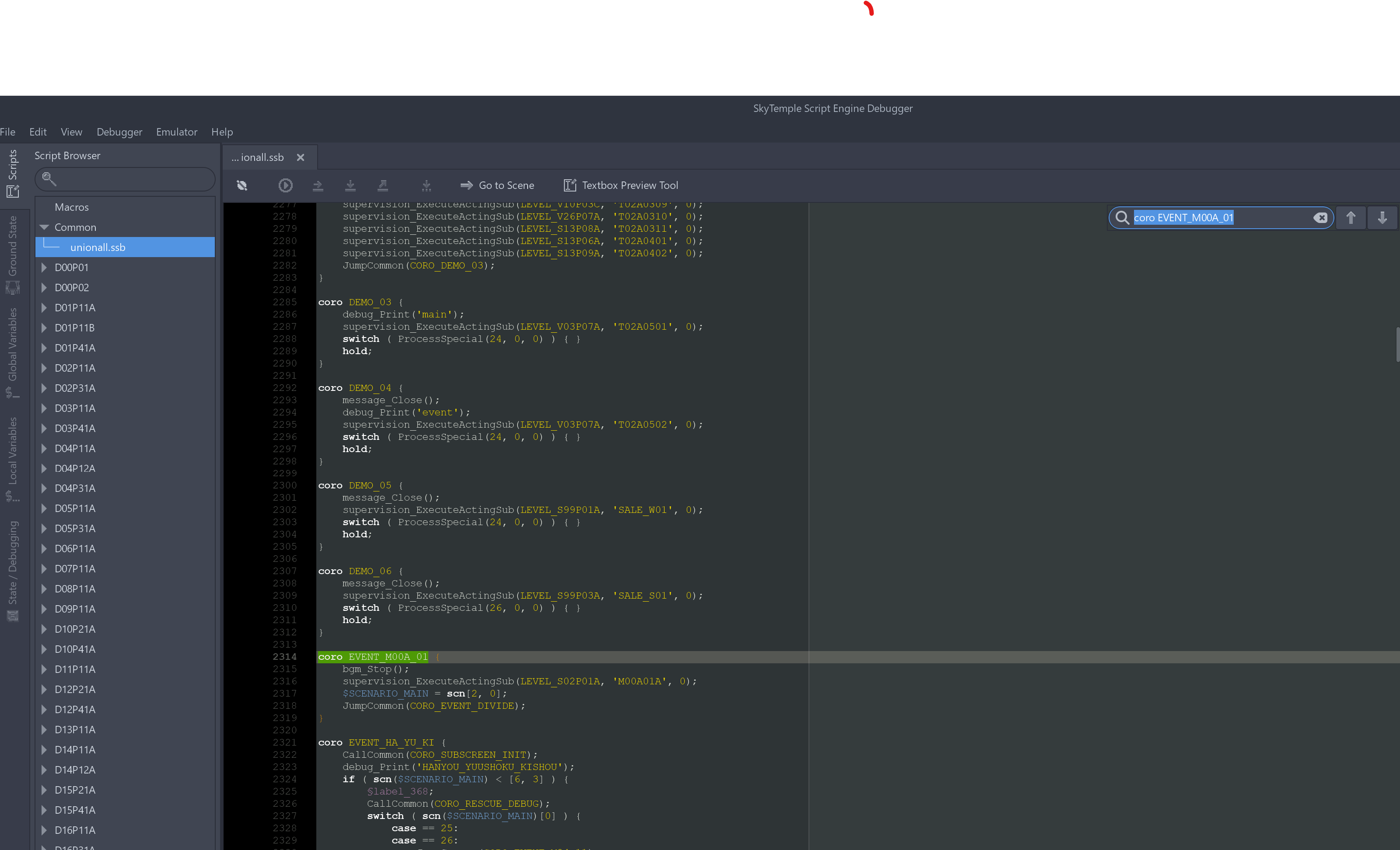Open the Textbox Preview Tool

(620, 186)
